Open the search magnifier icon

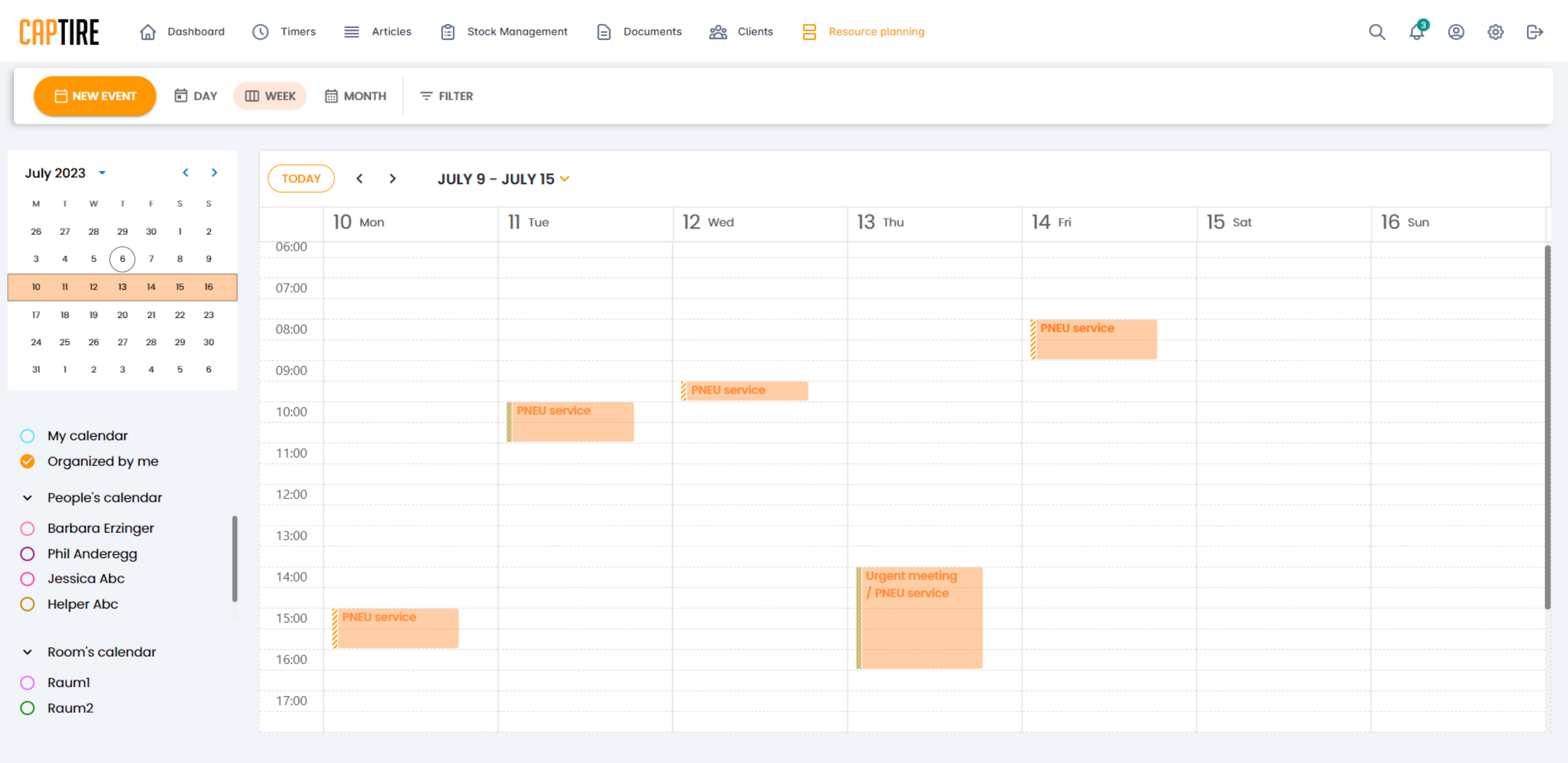1376,32
